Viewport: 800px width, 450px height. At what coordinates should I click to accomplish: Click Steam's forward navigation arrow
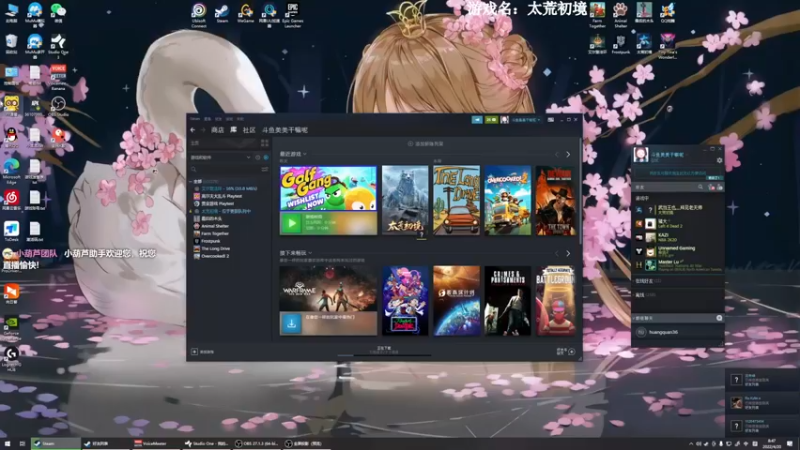click(x=203, y=130)
